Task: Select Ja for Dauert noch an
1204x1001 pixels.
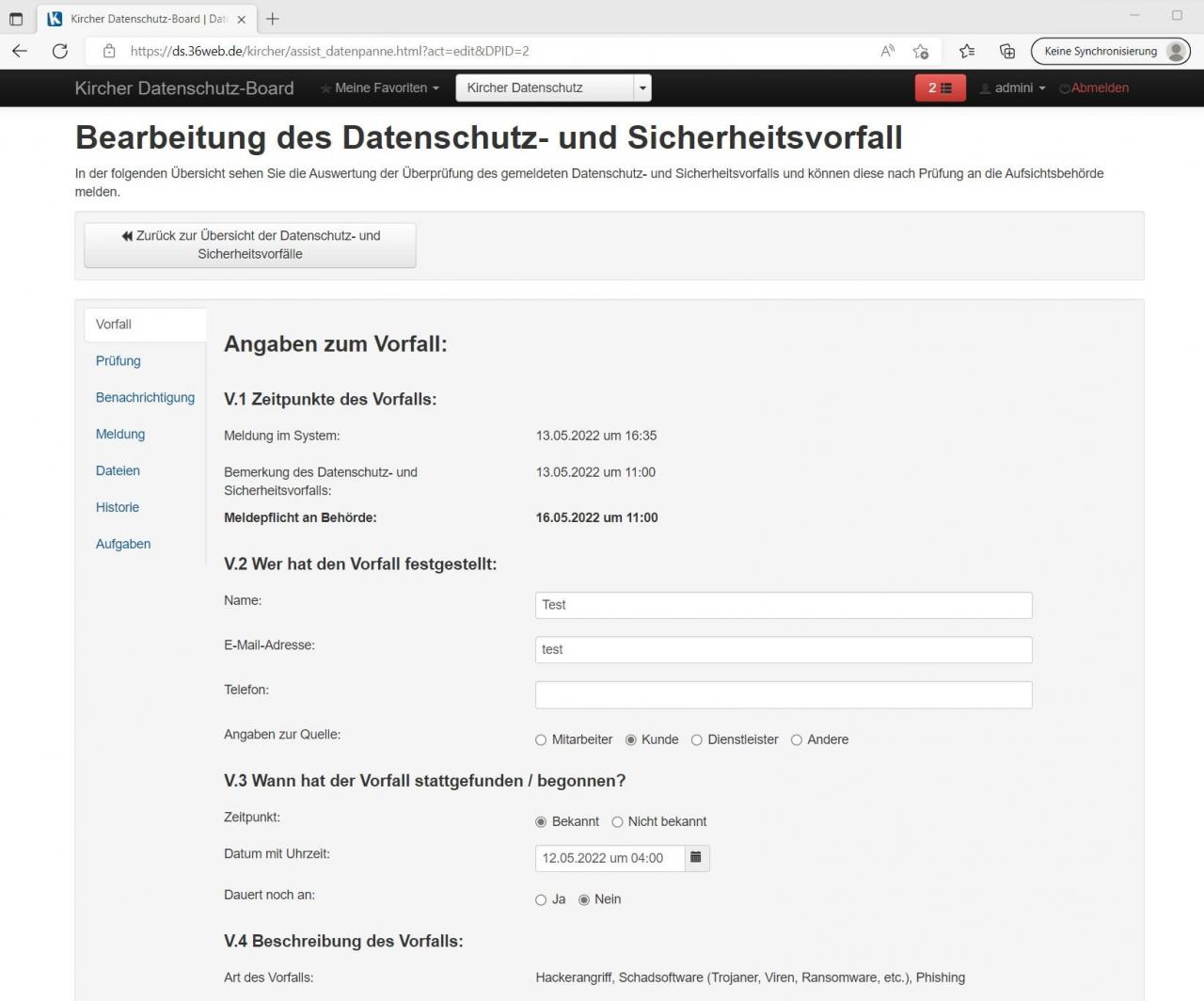Action: point(541,900)
